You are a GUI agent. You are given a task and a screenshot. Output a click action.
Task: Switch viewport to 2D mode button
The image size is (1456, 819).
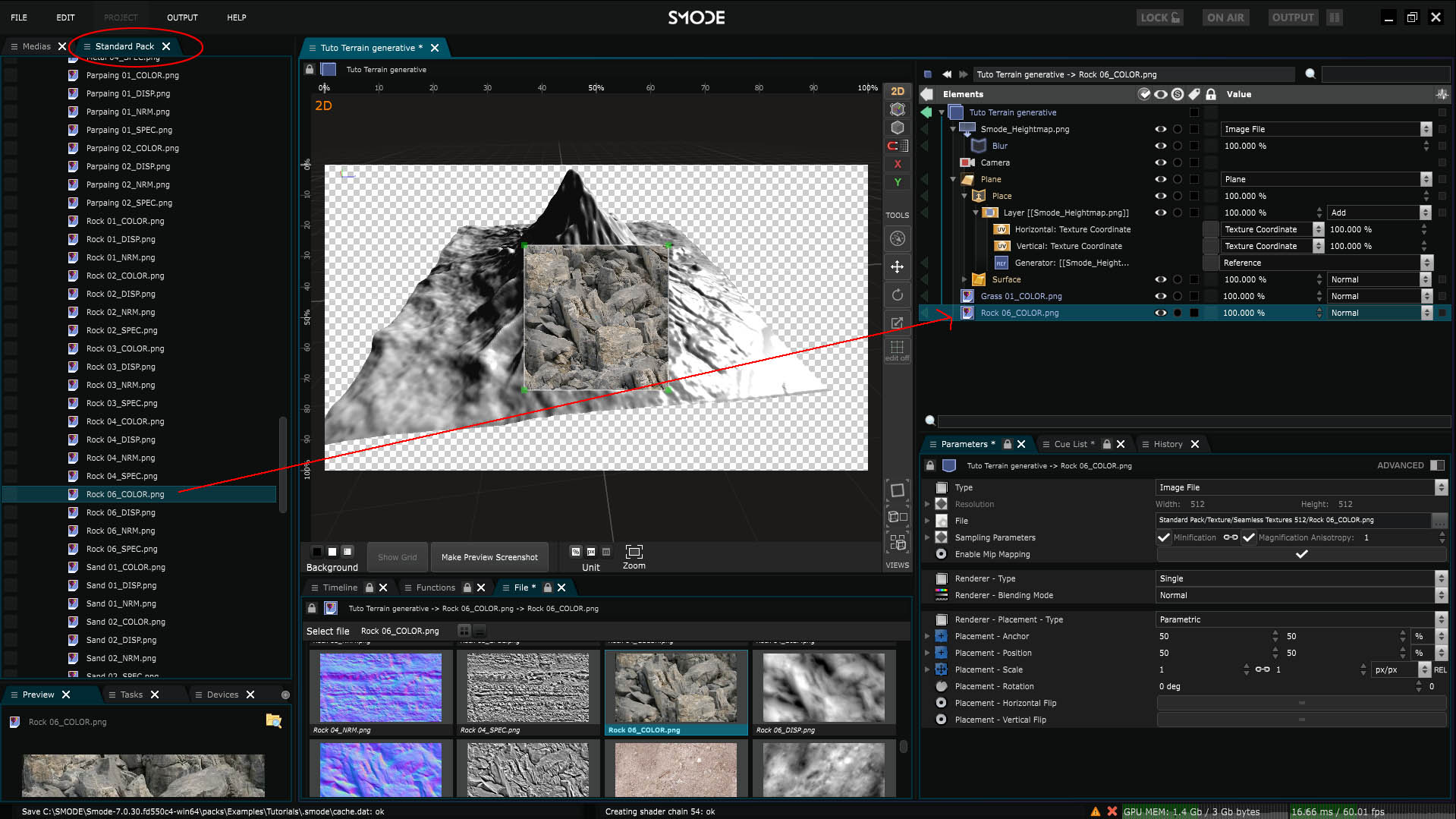[897, 91]
